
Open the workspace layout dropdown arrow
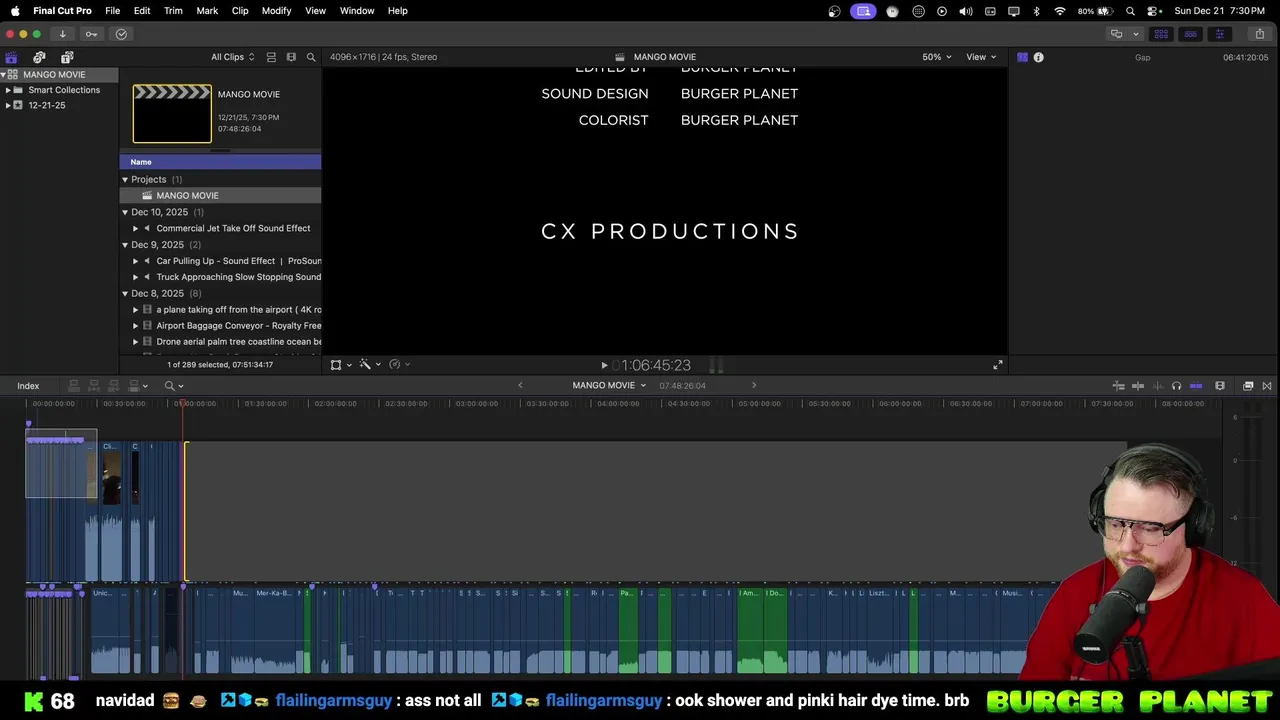click(x=1136, y=34)
